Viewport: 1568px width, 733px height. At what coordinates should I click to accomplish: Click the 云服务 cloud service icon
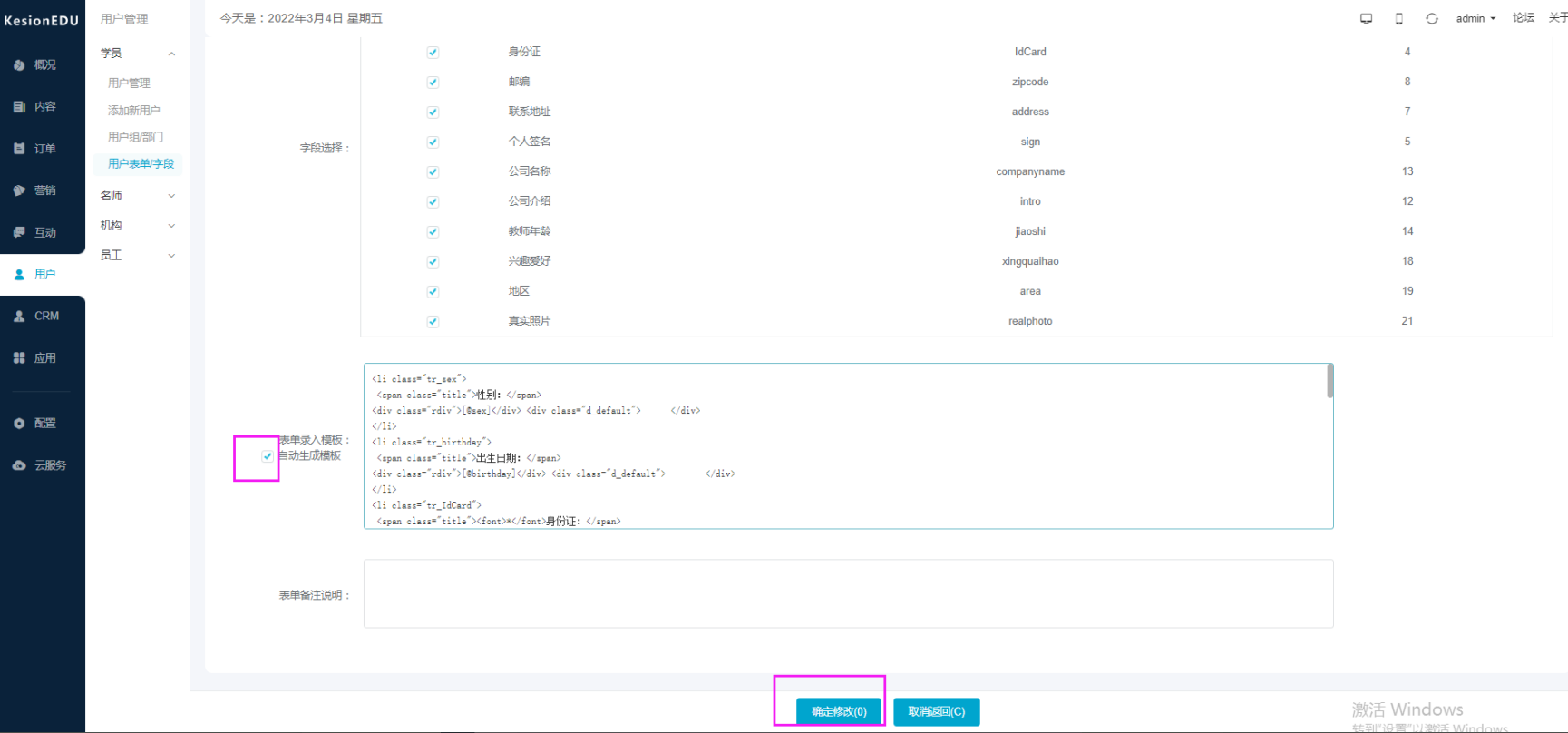tap(19, 465)
